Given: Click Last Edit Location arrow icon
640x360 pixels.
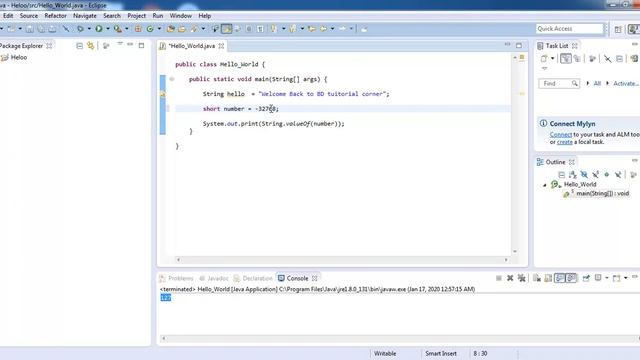Looking at the screenshot, I should [312, 29].
